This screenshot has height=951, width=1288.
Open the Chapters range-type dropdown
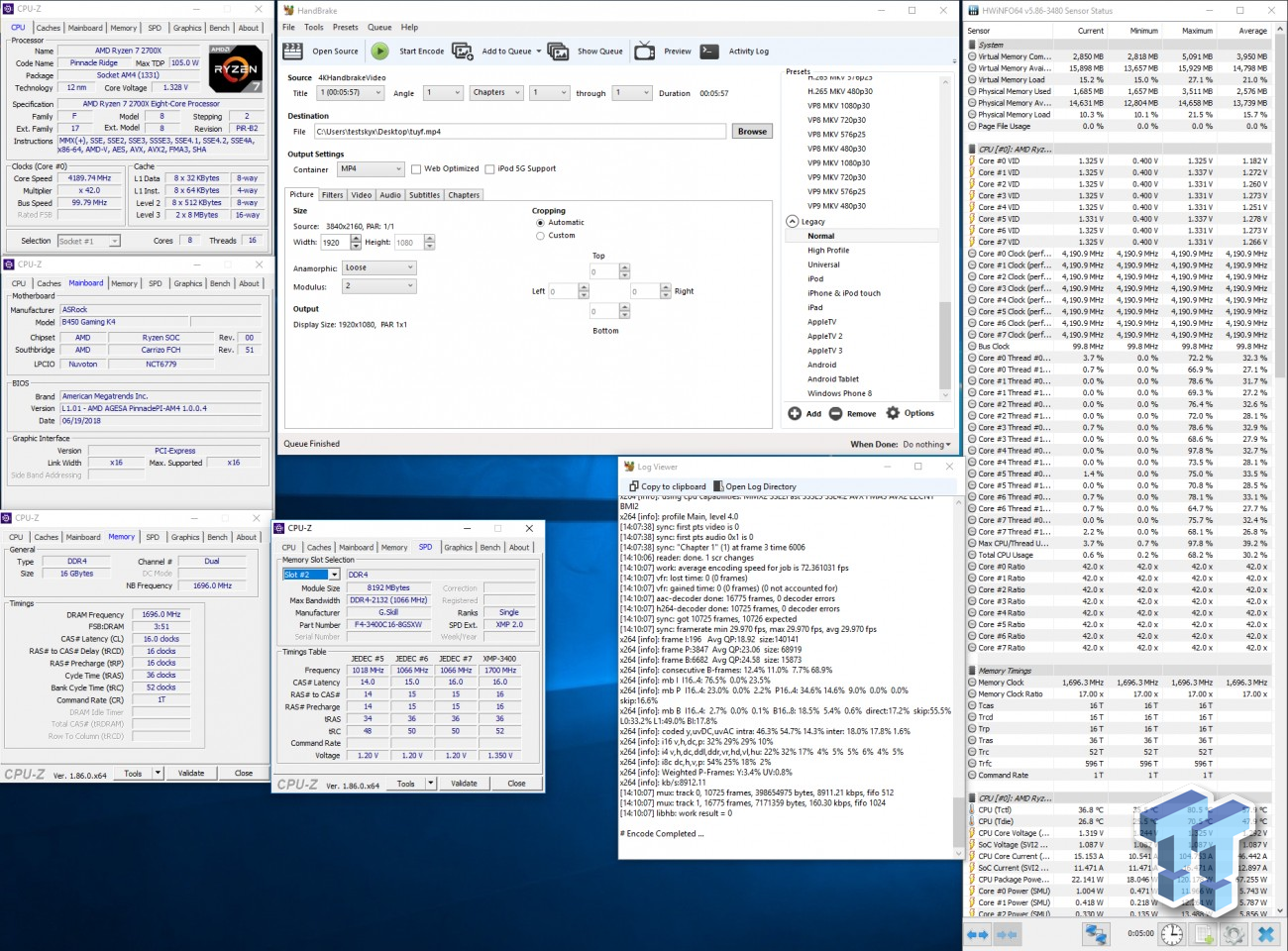[x=495, y=92]
